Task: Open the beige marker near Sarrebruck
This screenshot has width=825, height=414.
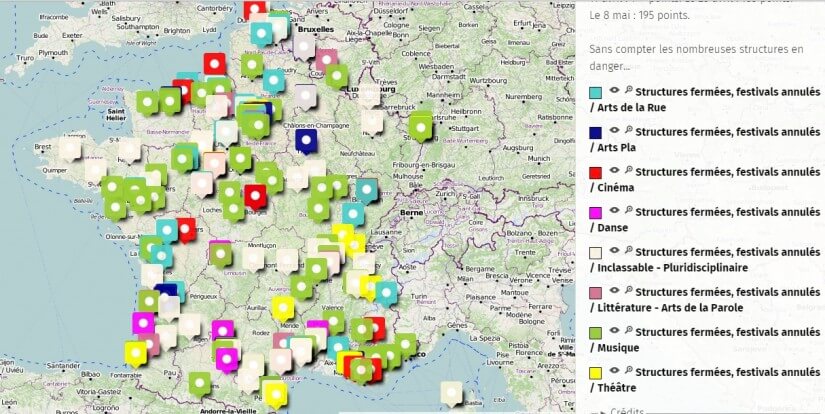Action: pos(373,122)
